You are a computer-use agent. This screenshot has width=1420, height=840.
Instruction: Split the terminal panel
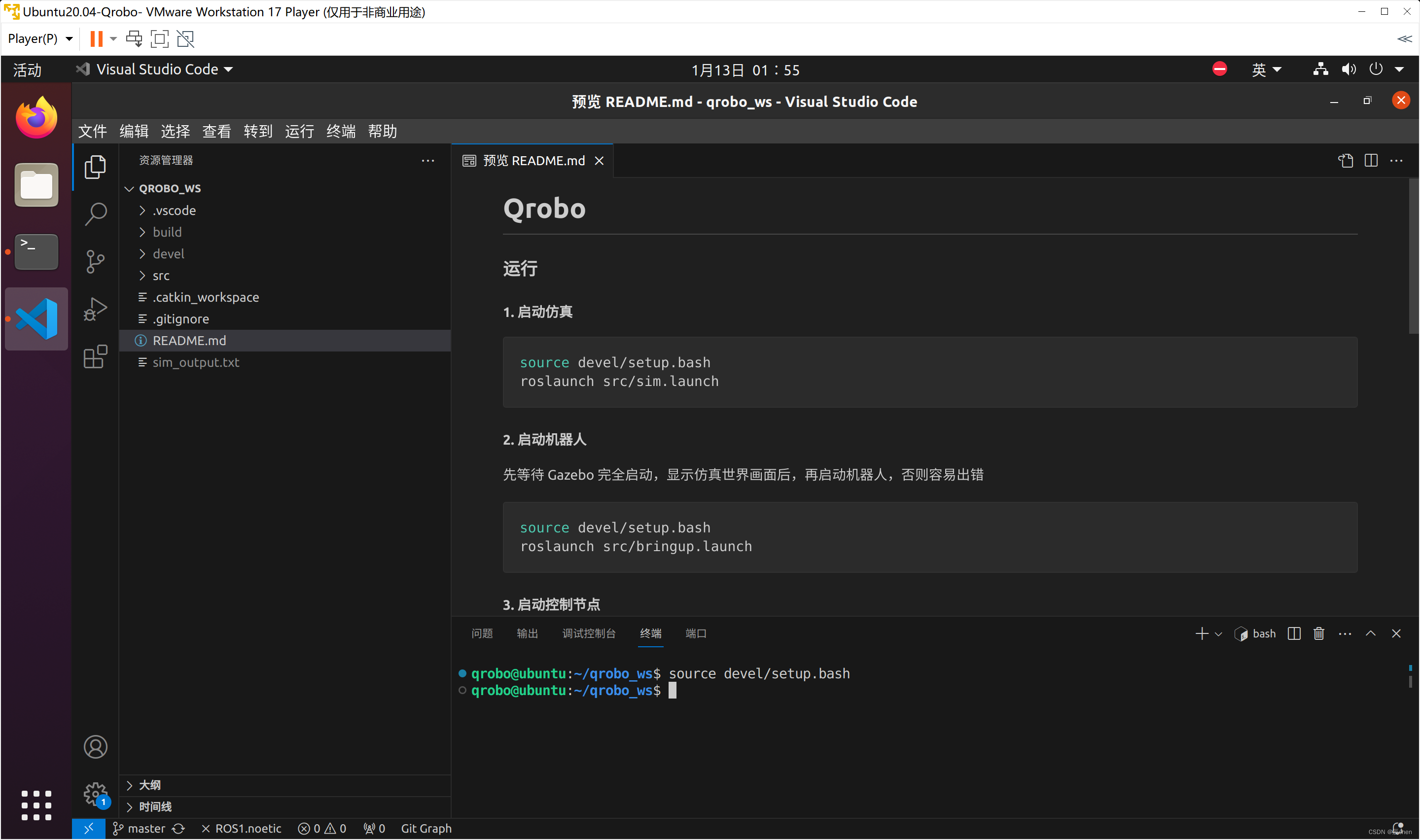tap(1294, 634)
